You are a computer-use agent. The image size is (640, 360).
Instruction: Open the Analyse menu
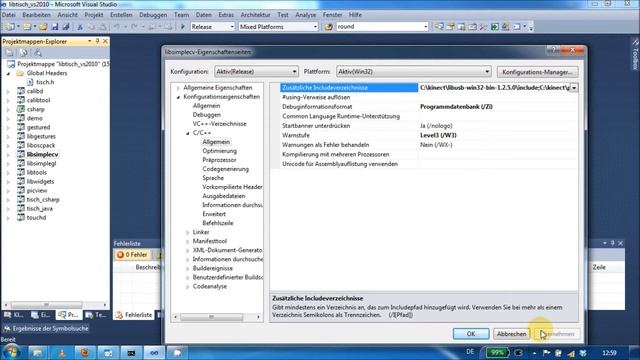point(306,15)
